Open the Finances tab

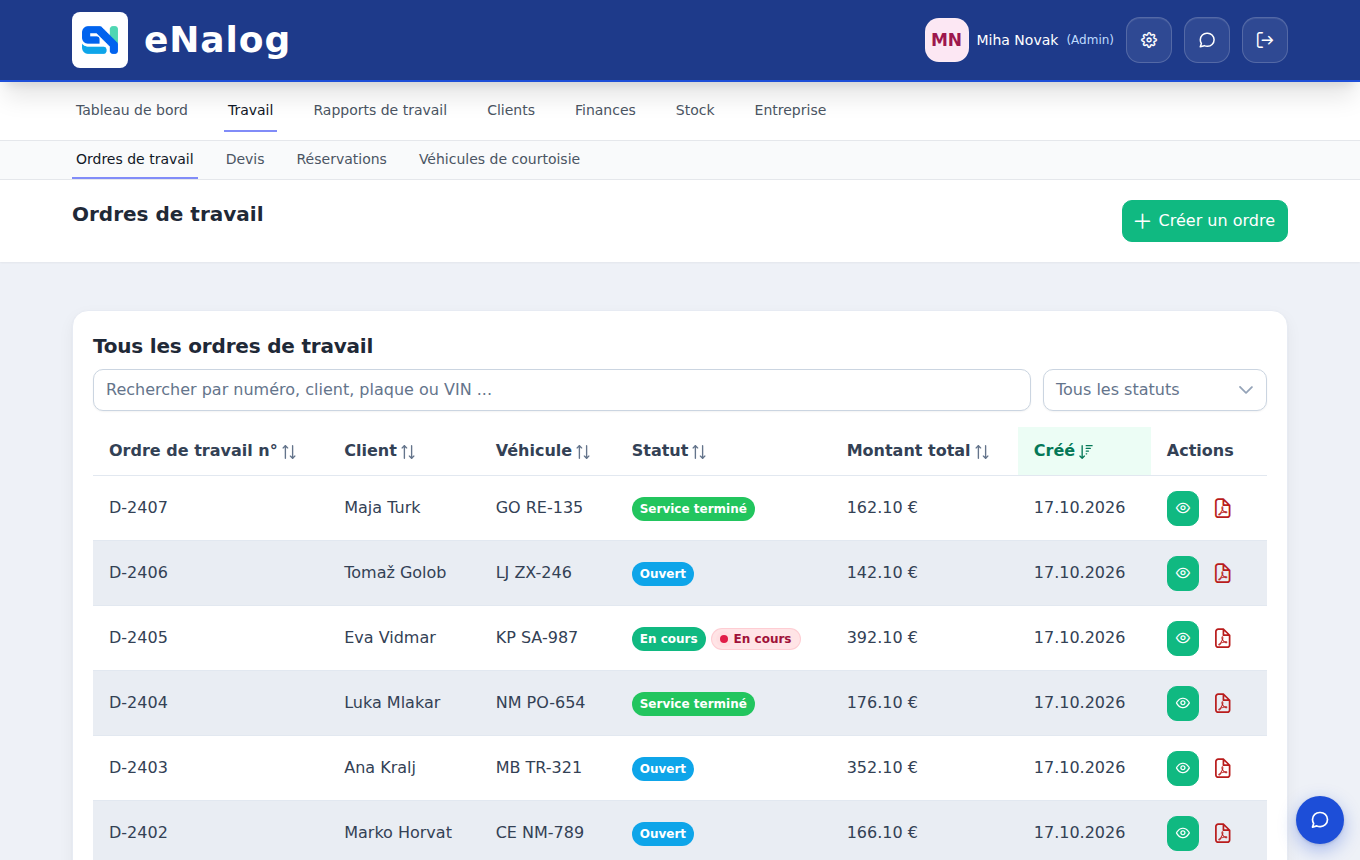(x=605, y=110)
